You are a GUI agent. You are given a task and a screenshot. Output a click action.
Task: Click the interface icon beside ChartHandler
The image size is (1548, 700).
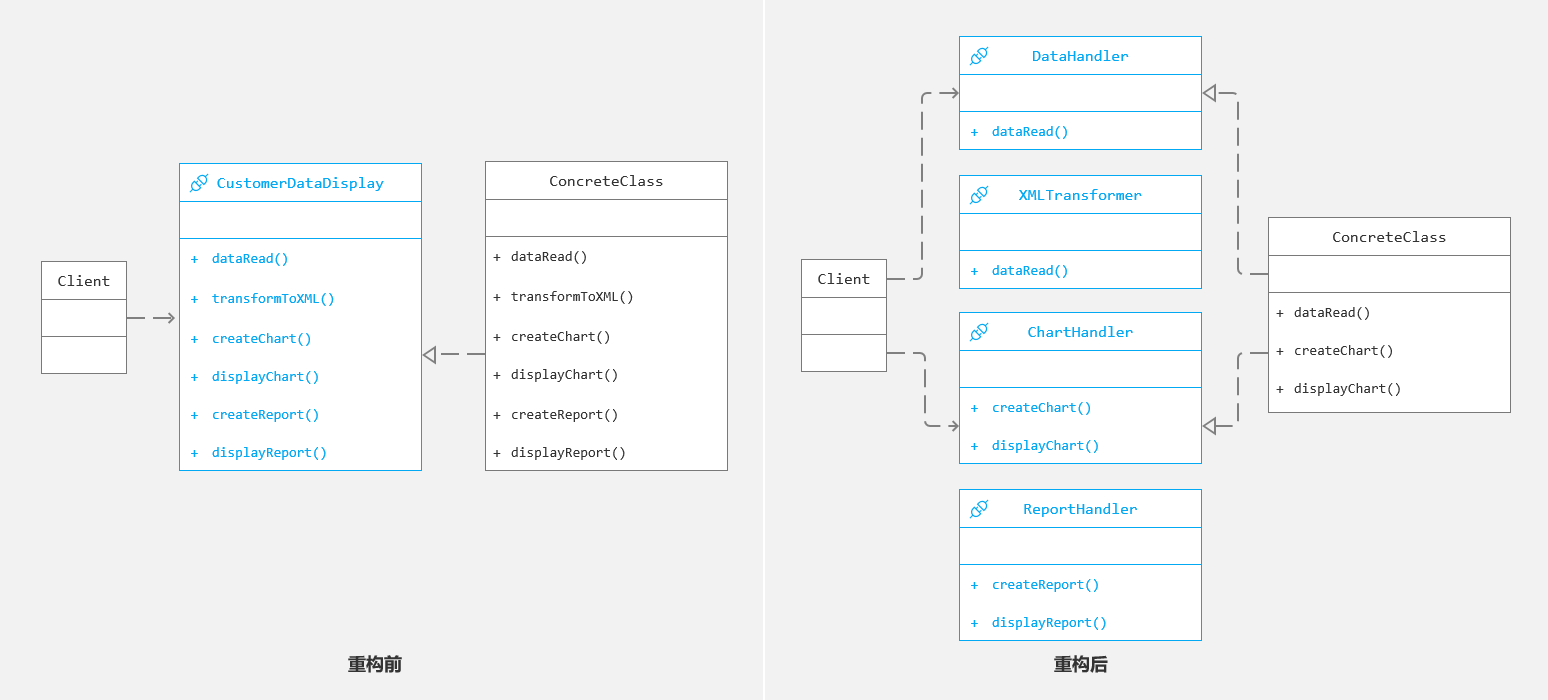[x=979, y=332]
